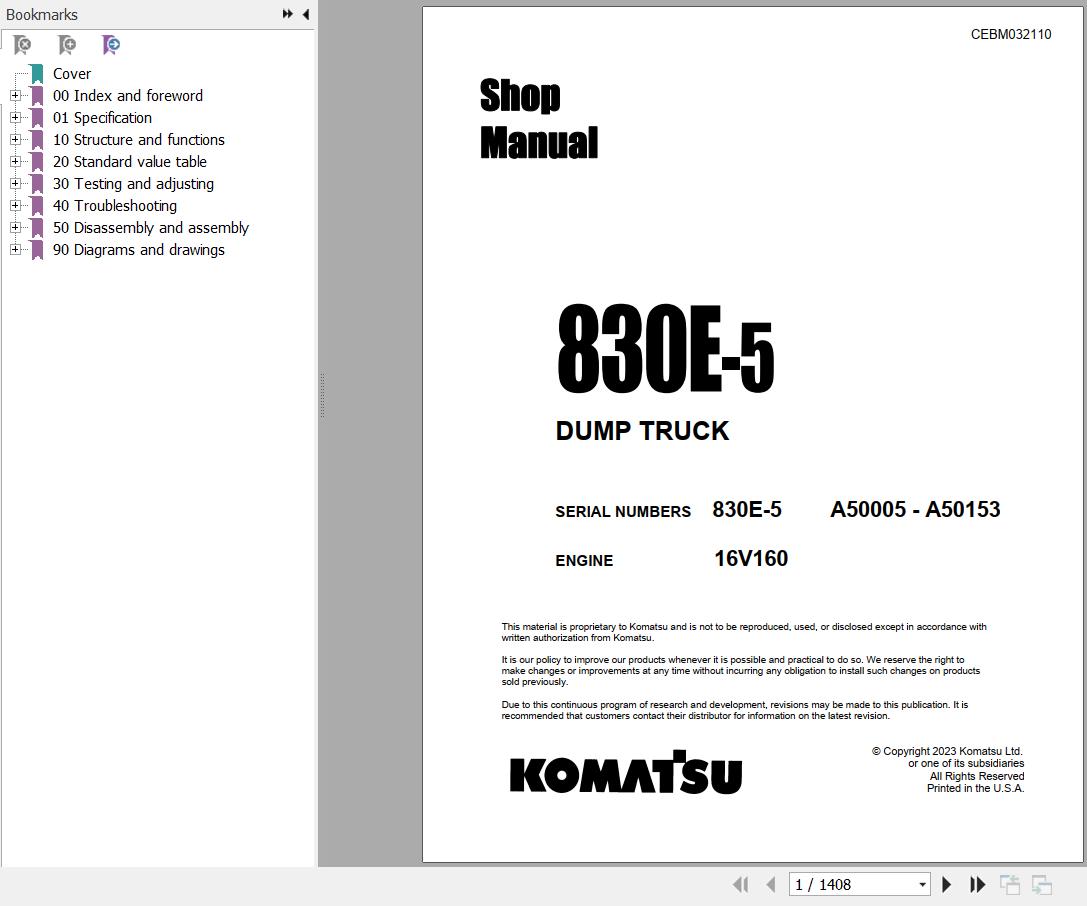The image size is (1087, 906).
Task: Click the next view icon in the status bar
Action: tap(1042, 885)
